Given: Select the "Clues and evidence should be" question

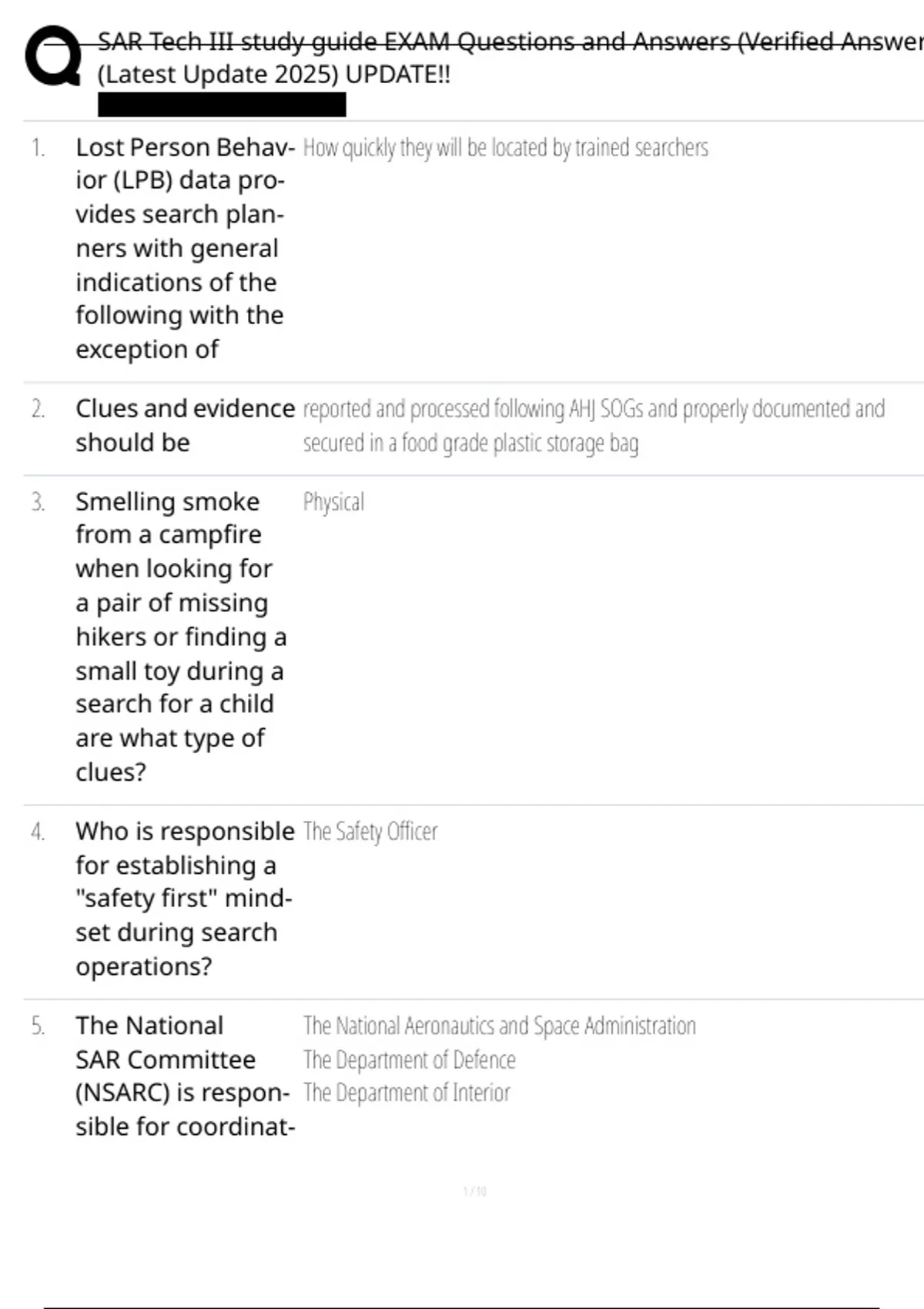Looking at the screenshot, I should [185, 425].
